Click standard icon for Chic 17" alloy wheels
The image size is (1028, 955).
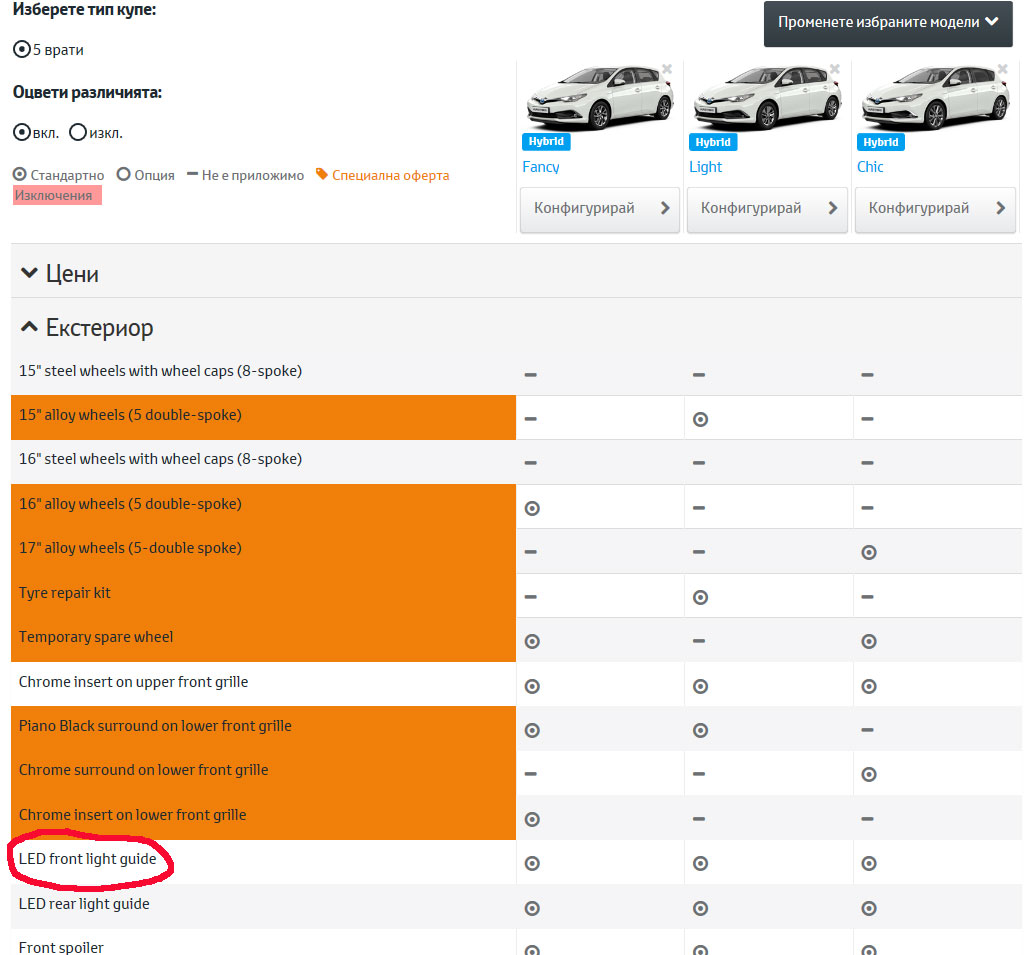pyautogui.click(x=868, y=552)
